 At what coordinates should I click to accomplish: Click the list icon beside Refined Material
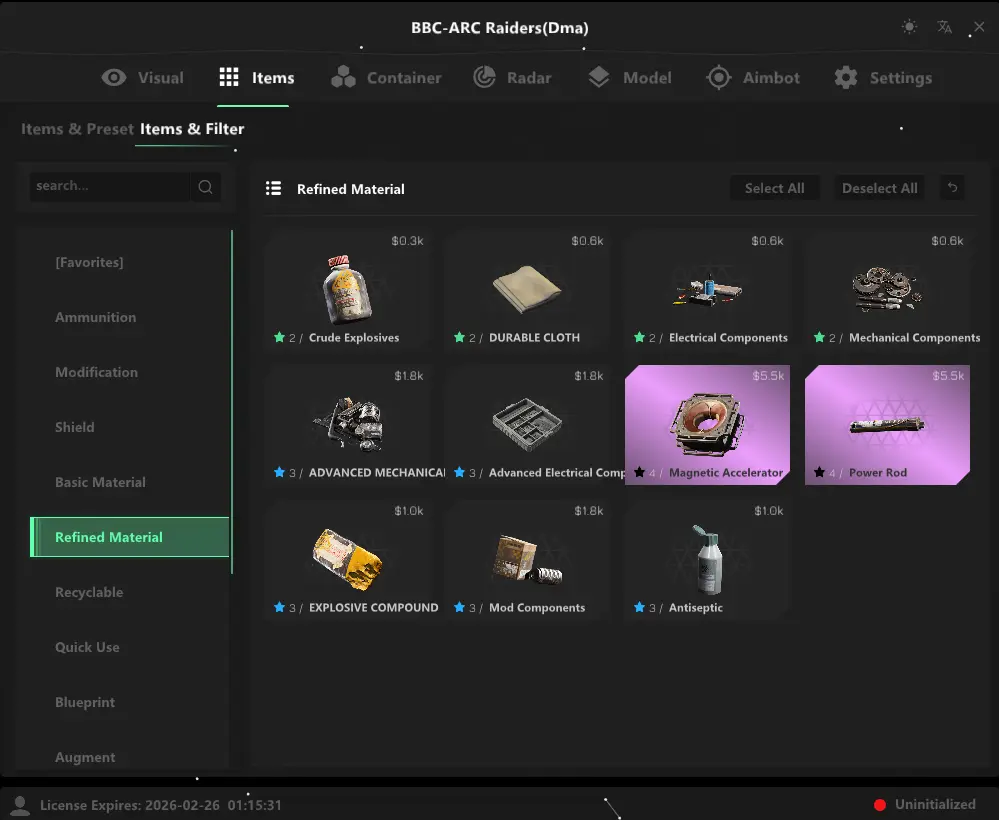273,188
